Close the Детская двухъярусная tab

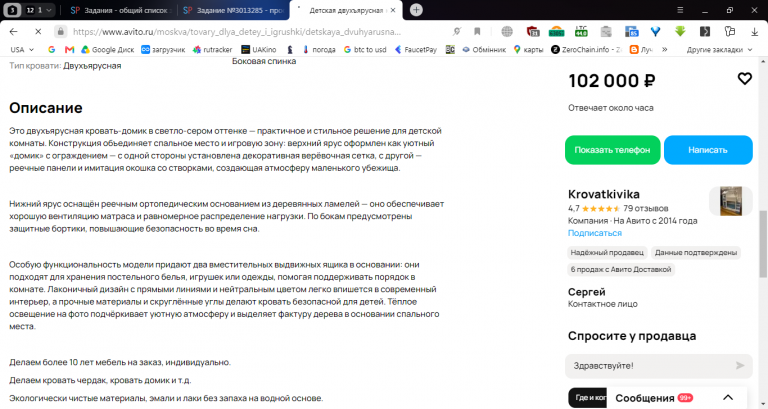point(393,10)
